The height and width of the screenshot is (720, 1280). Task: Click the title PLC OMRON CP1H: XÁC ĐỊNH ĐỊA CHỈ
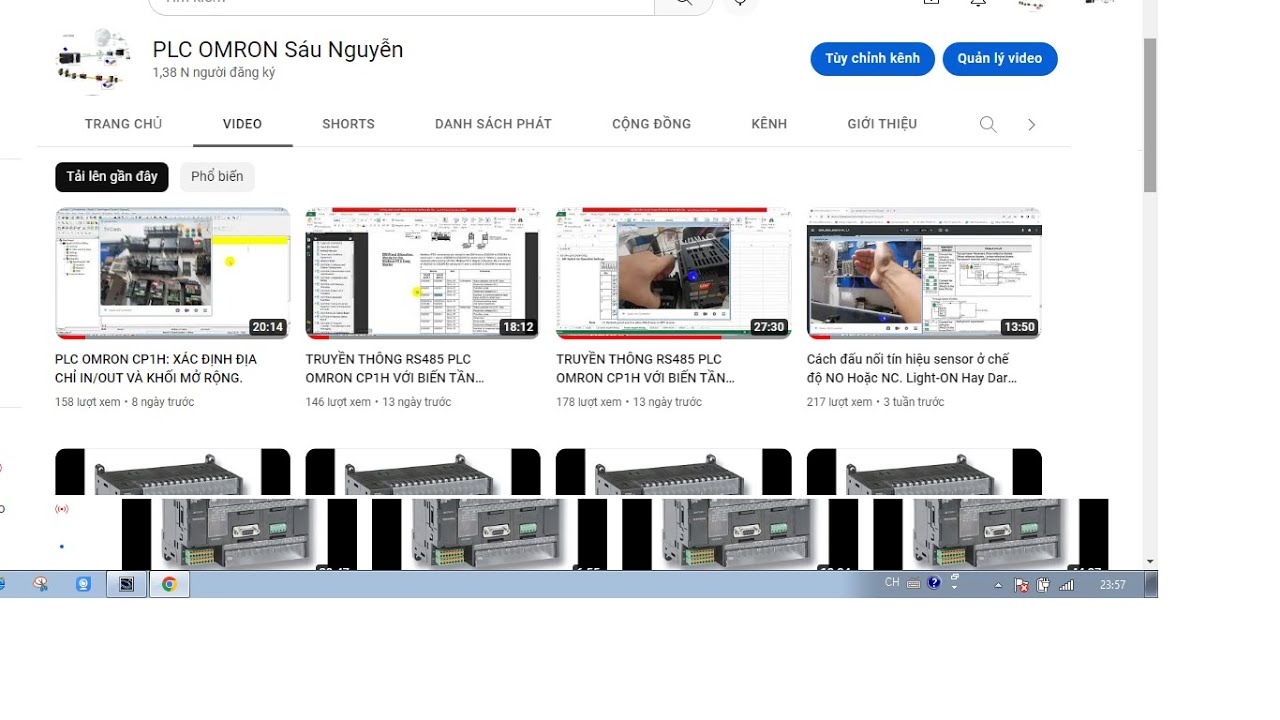pos(156,368)
